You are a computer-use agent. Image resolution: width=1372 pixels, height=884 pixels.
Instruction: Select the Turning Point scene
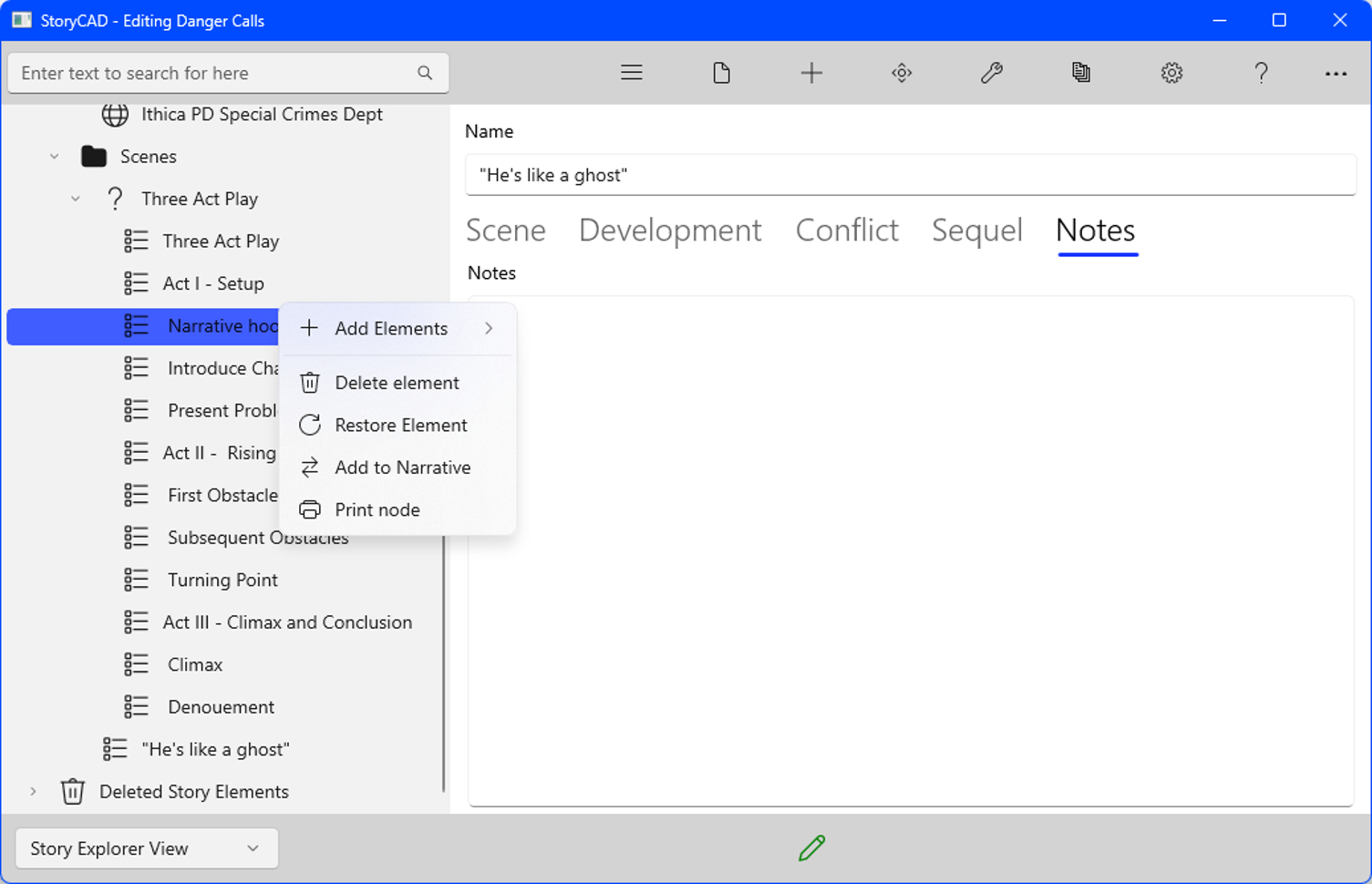click(222, 580)
